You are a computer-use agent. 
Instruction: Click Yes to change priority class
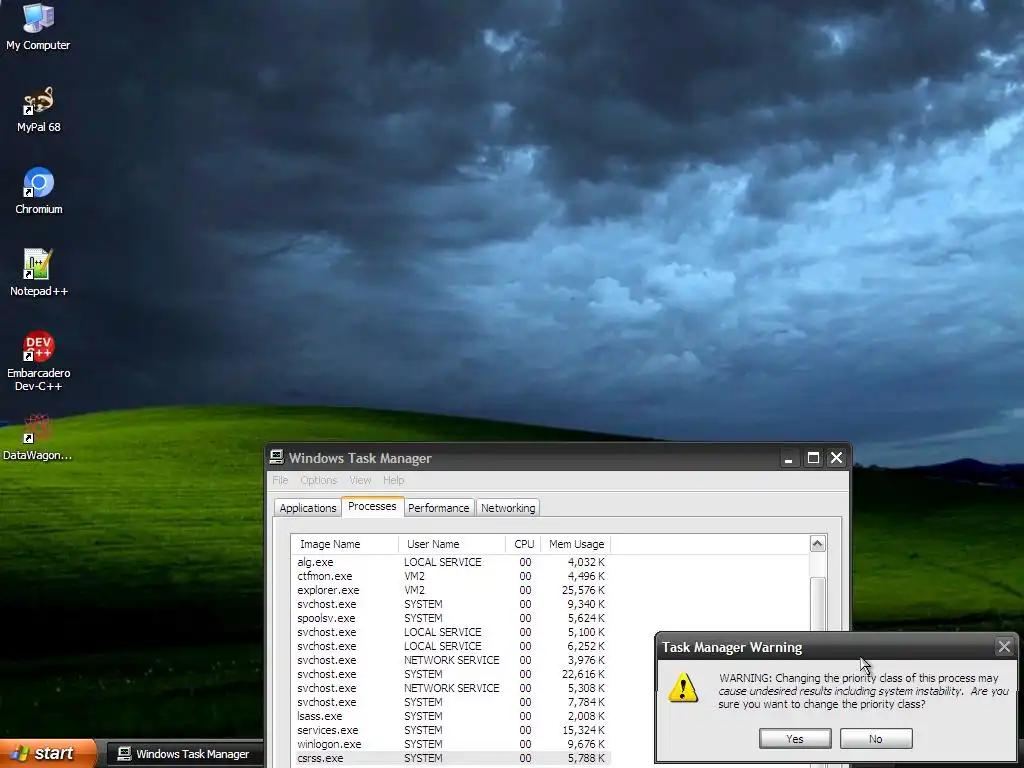tap(795, 739)
